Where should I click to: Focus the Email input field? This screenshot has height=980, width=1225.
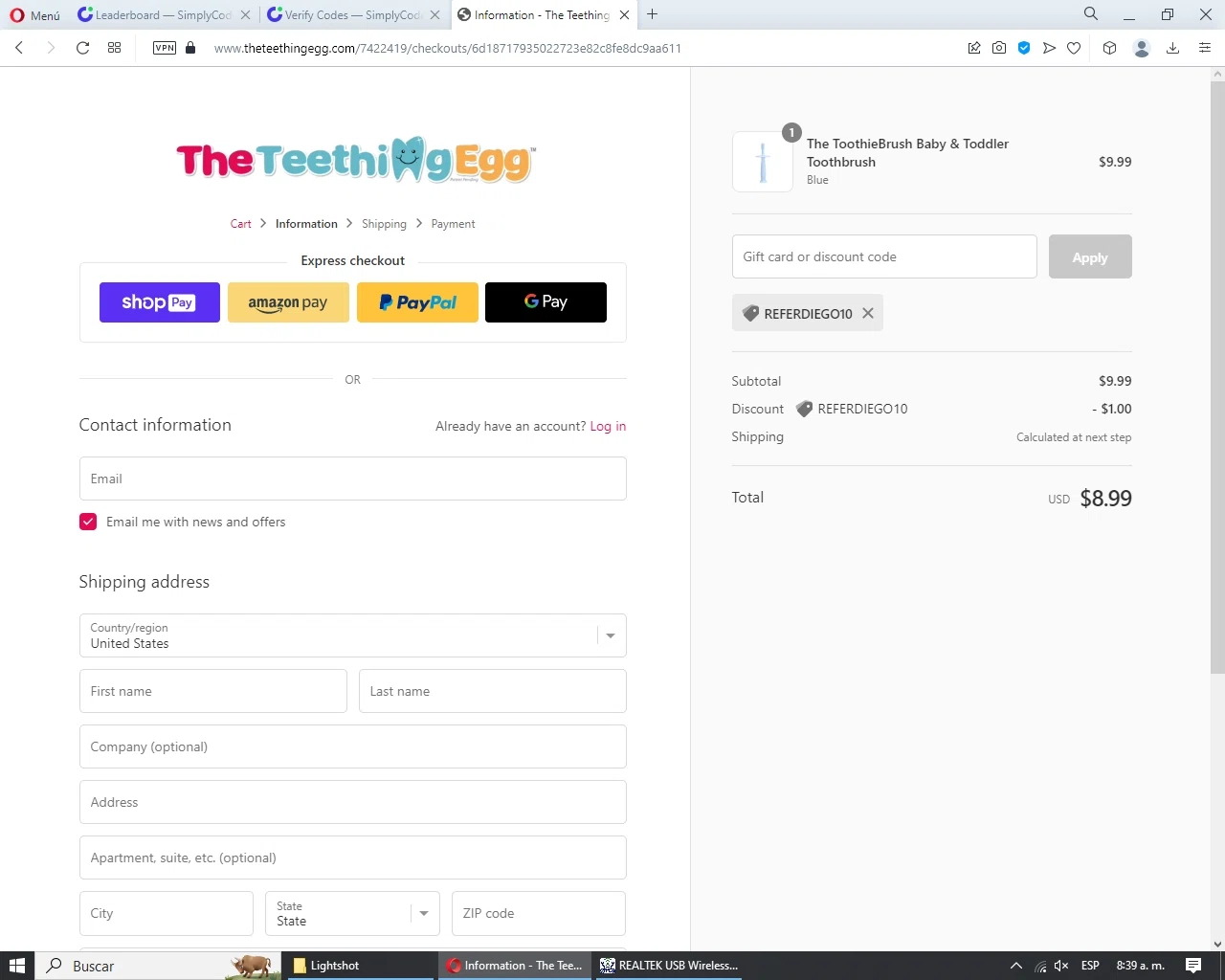click(353, 479)
